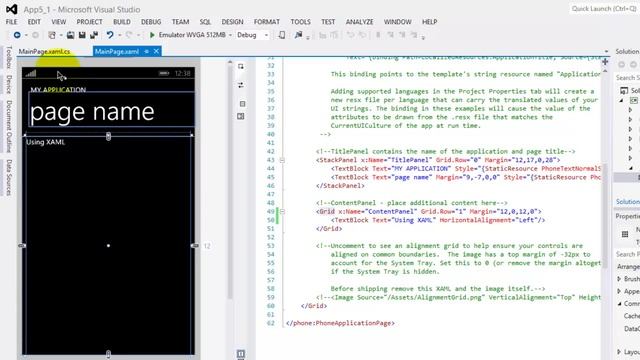Start debugging with the green play icon

click(152, 35)
